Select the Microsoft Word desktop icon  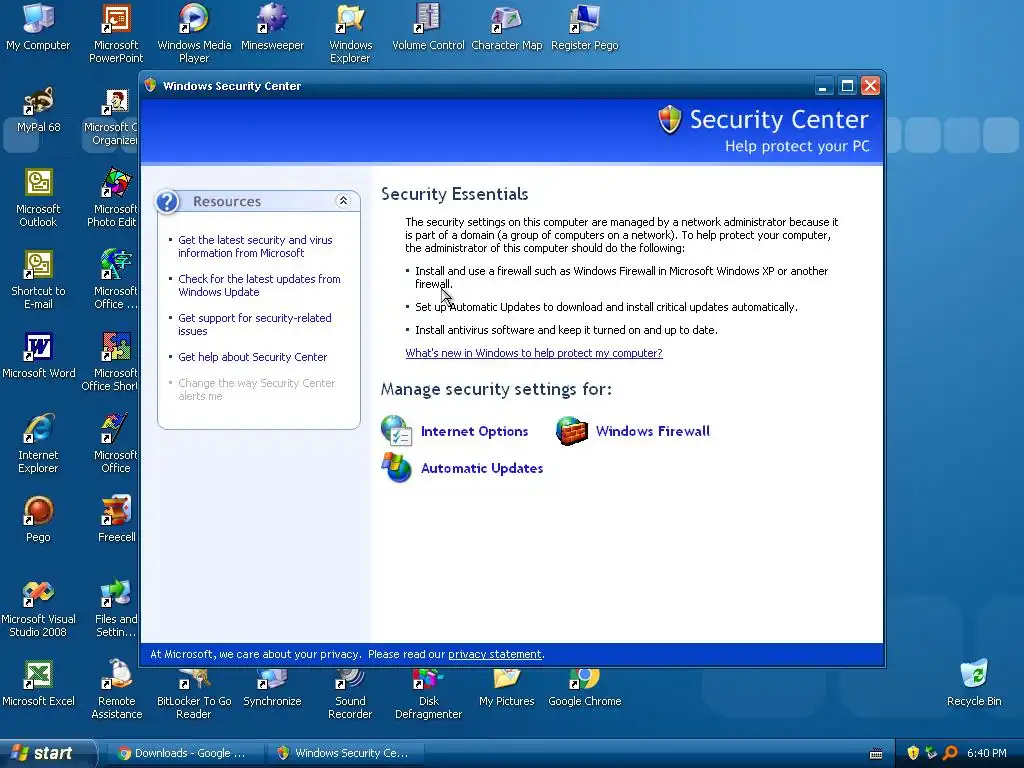click(39, 355)
